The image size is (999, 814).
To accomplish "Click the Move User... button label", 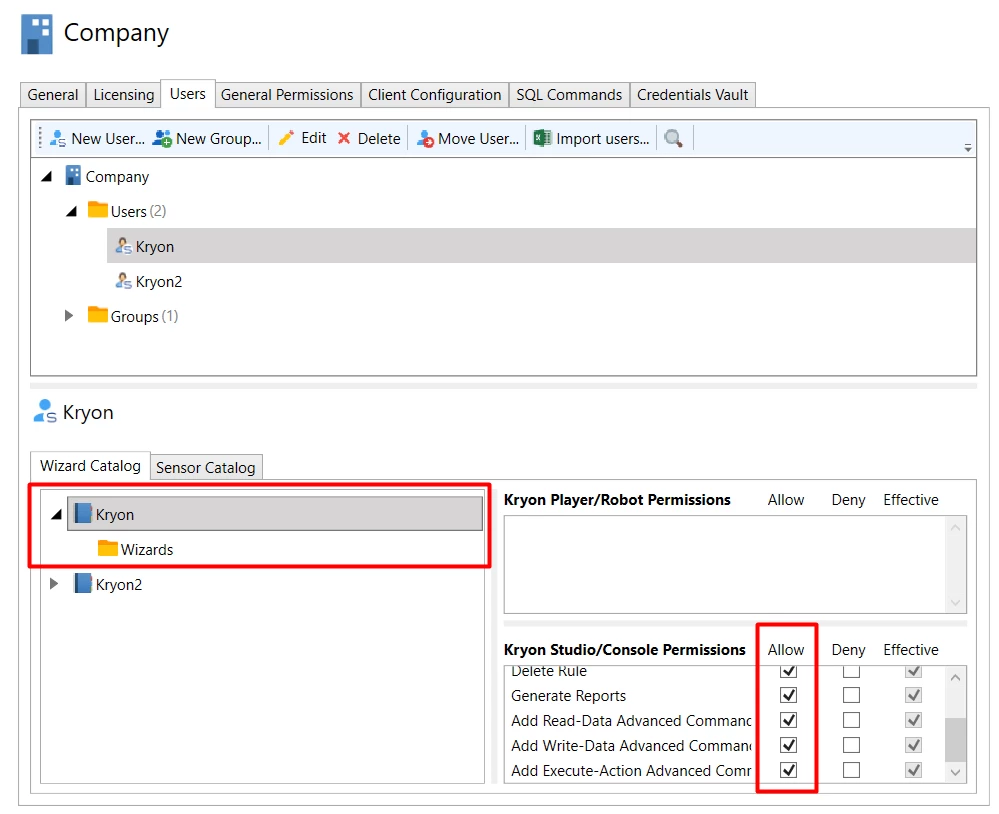I will [x=478, y=138].
